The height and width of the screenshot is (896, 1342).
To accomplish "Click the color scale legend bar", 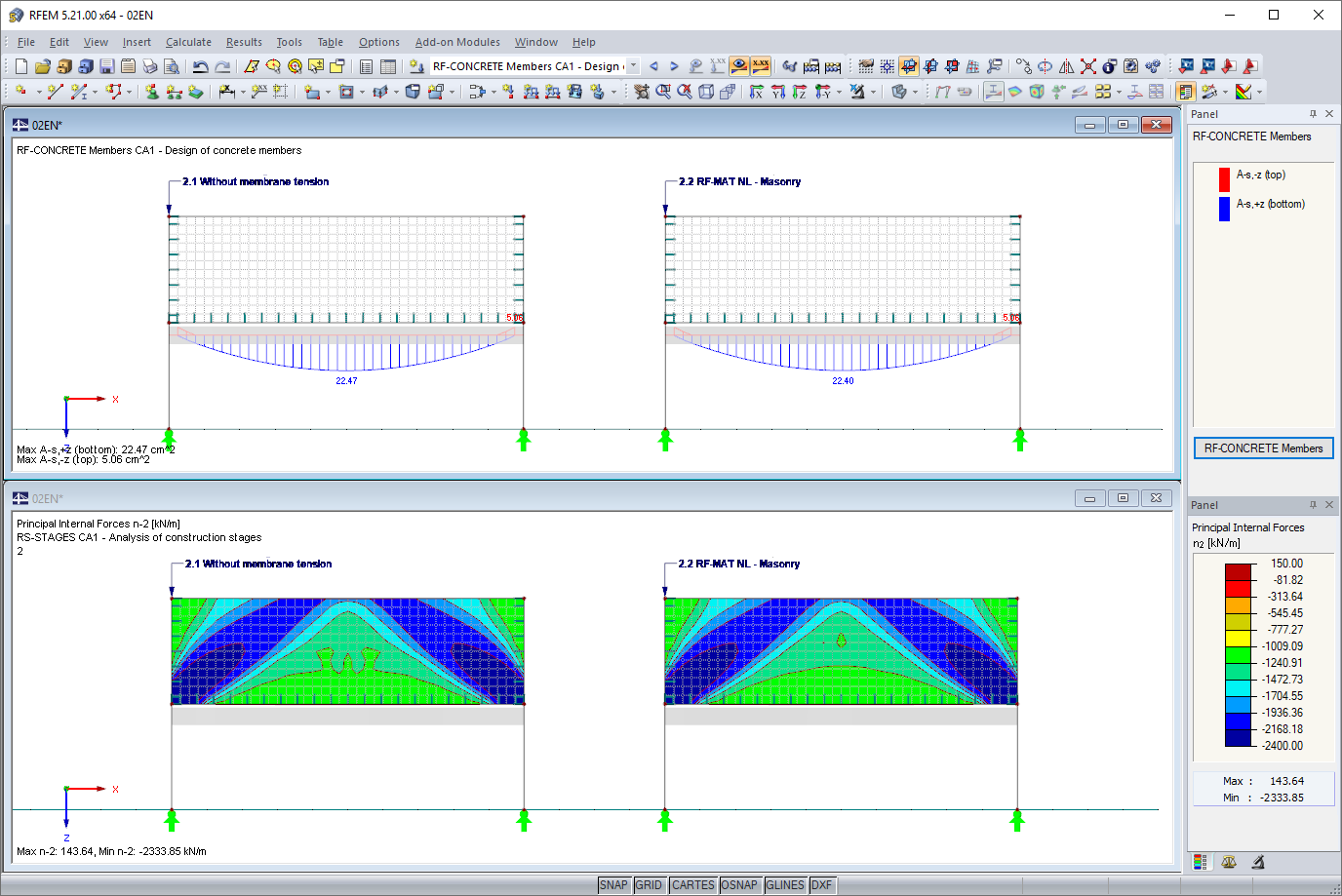I will click(x=1238, y=655).
